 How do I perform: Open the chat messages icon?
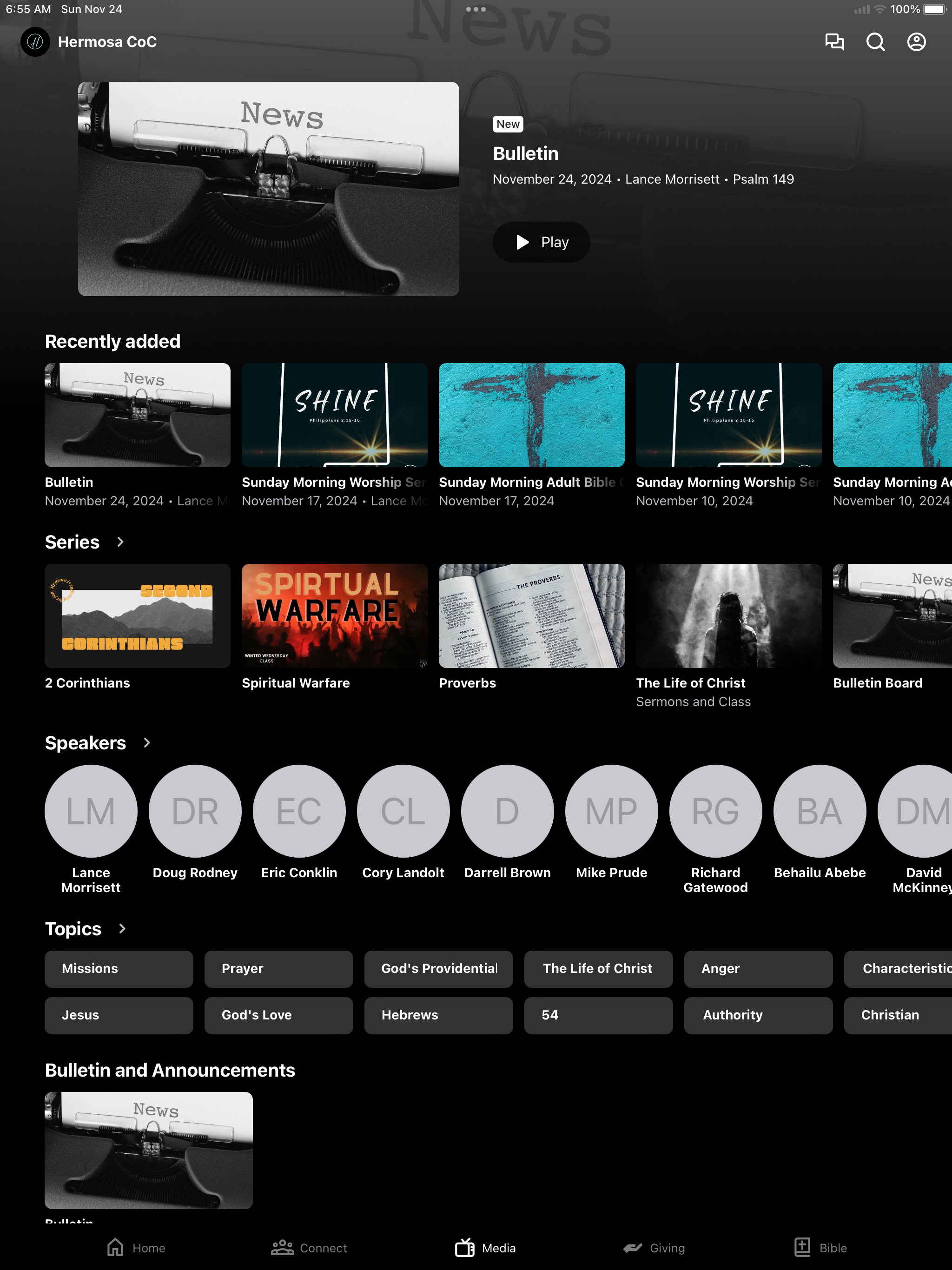click(834, 42)
